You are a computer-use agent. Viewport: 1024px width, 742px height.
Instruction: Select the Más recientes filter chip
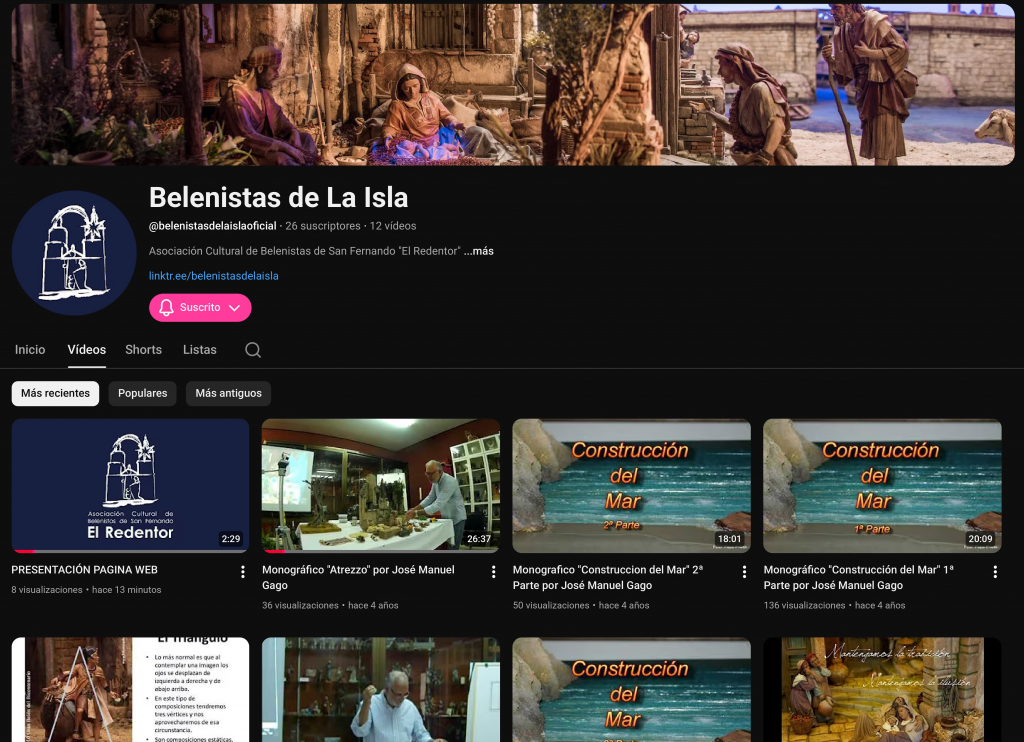(x=55, y=393)
